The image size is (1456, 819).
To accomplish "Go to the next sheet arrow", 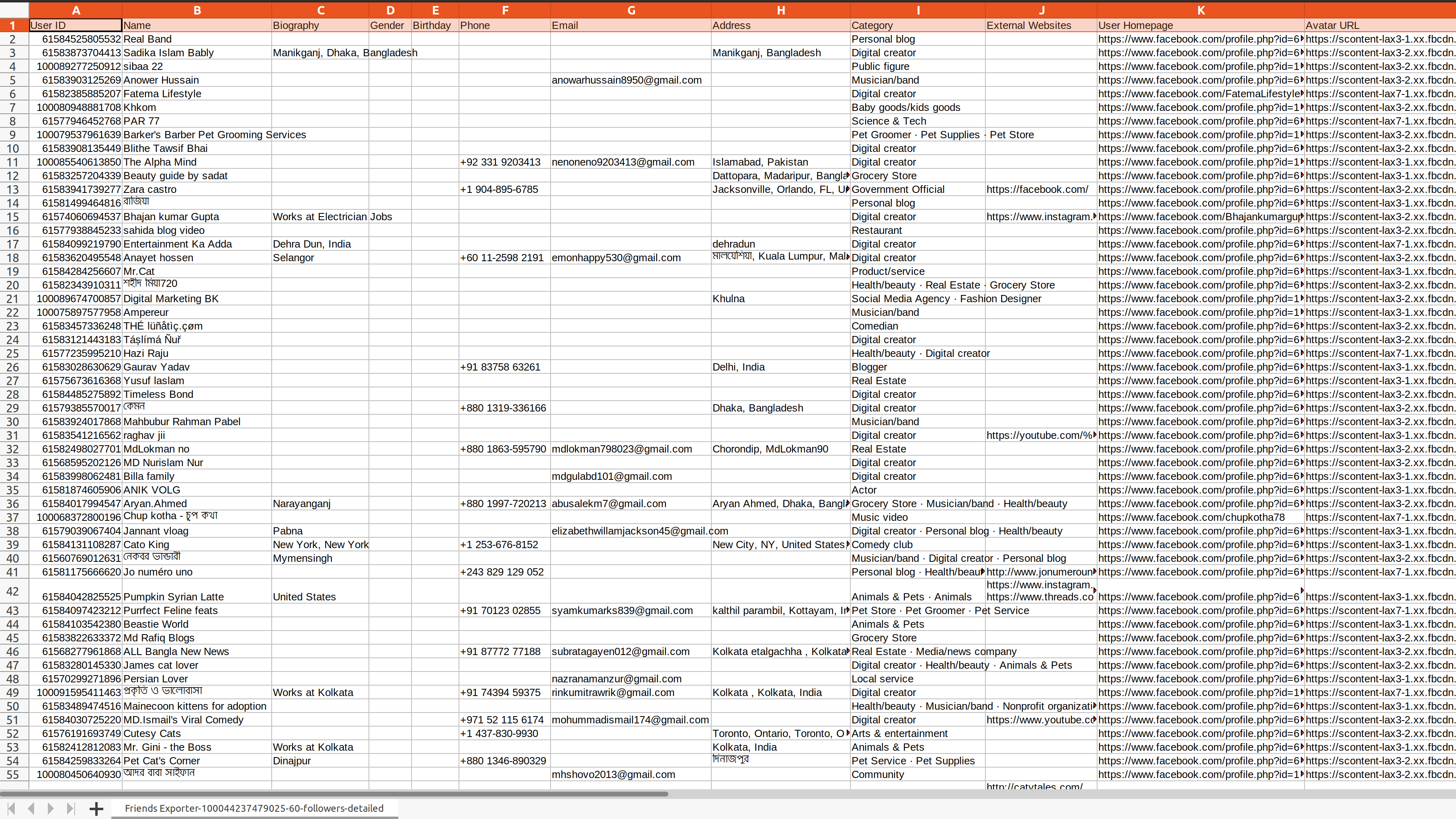I will coord(51,808).
